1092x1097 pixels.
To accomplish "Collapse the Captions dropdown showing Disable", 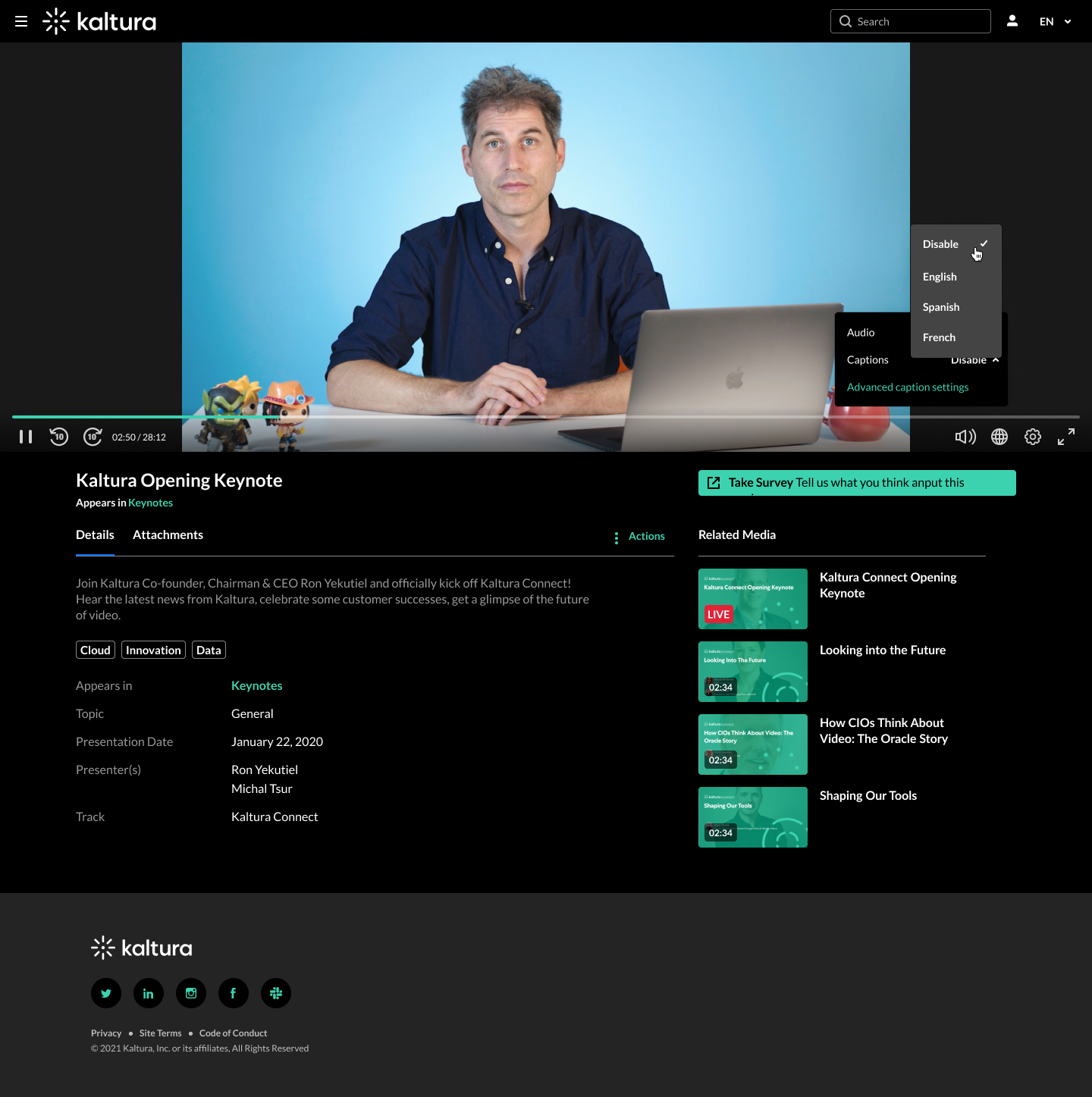I will tap(975, 360).
